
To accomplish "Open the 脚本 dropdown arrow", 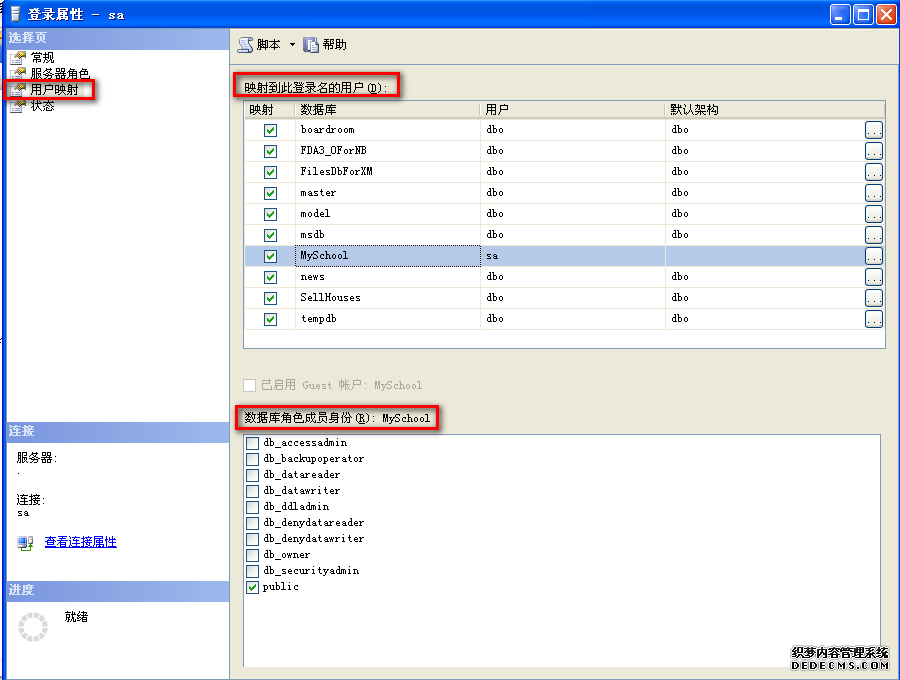I will 292,45.
